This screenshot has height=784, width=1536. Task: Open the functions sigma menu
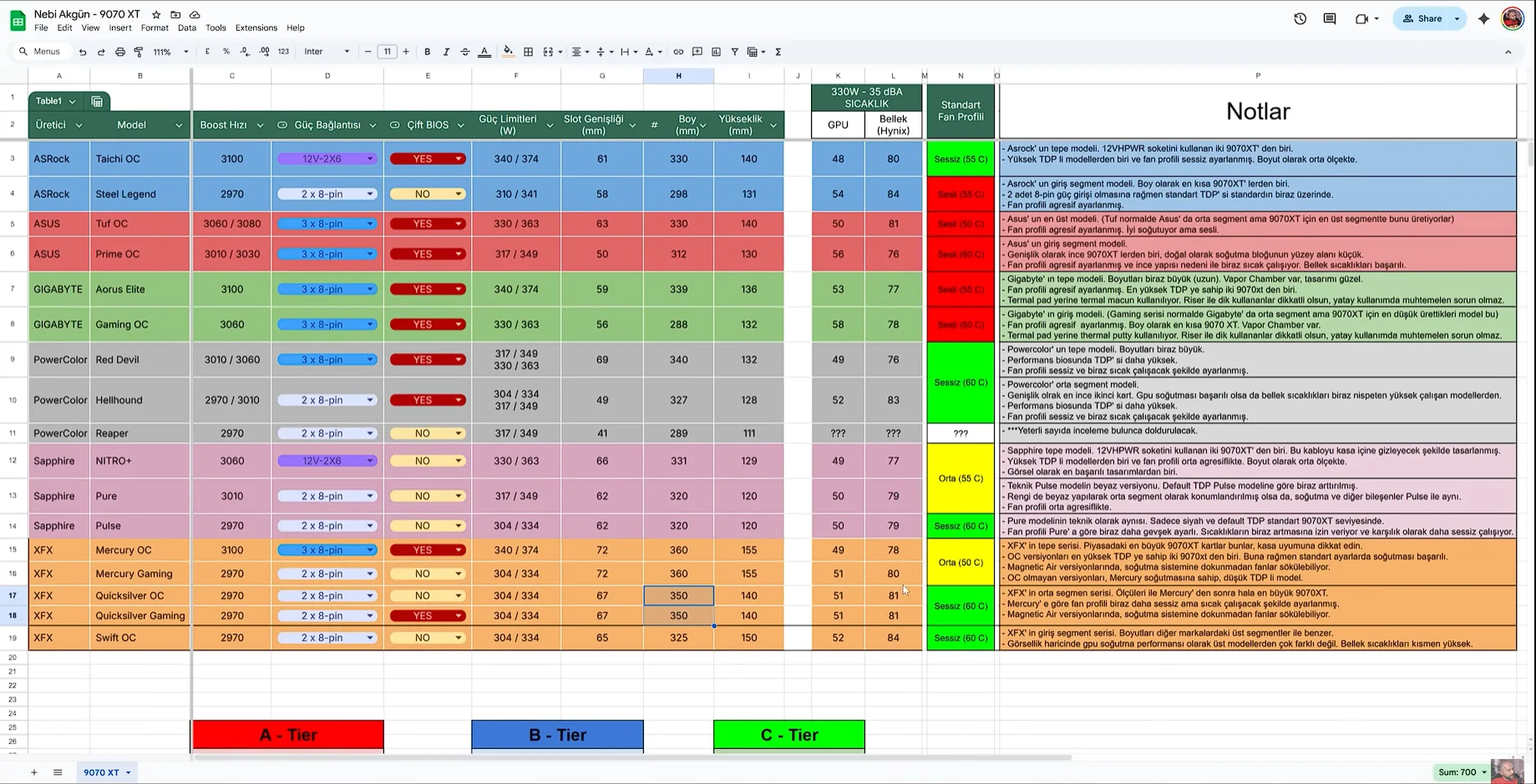click(778, 52)
